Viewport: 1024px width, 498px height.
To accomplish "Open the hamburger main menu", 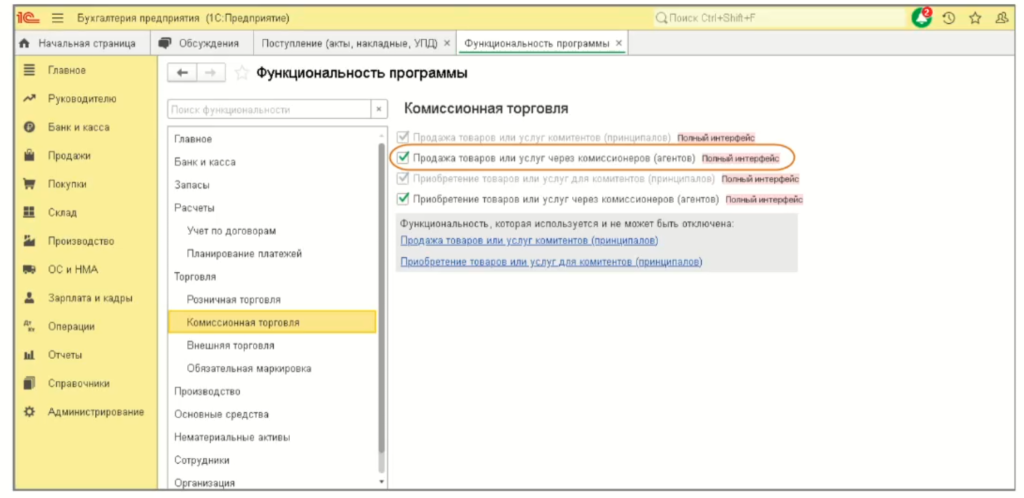I will pos(56,18).
